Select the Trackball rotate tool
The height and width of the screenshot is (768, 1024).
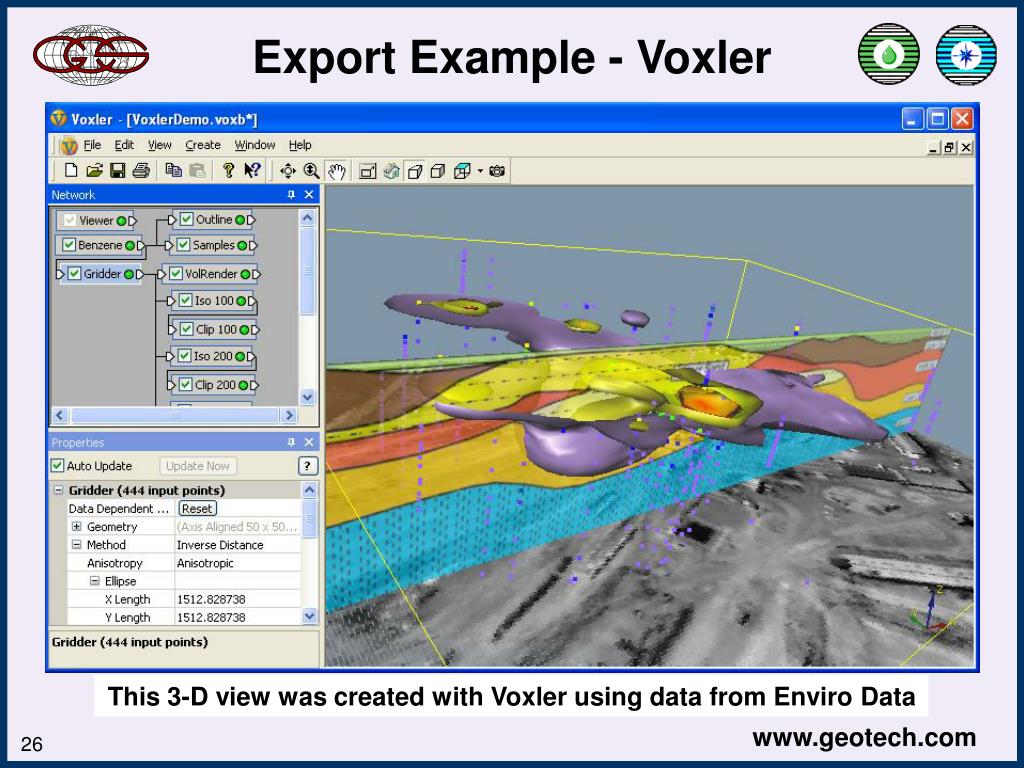click(x=287, y=171)
